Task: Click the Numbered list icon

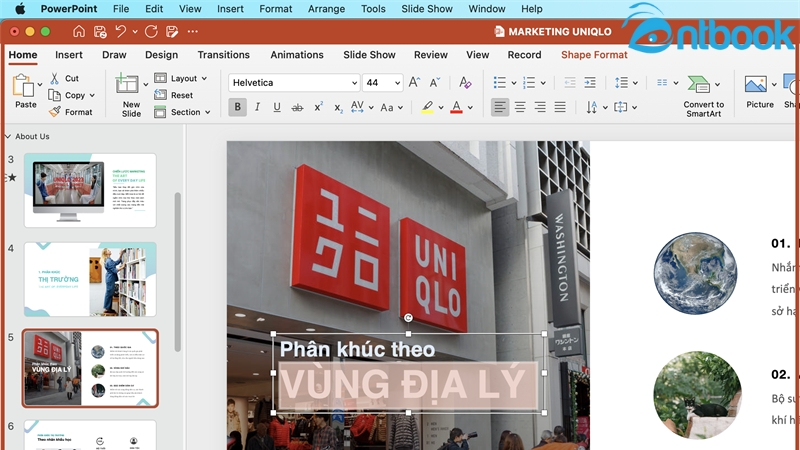Action: tap(529, 82)
